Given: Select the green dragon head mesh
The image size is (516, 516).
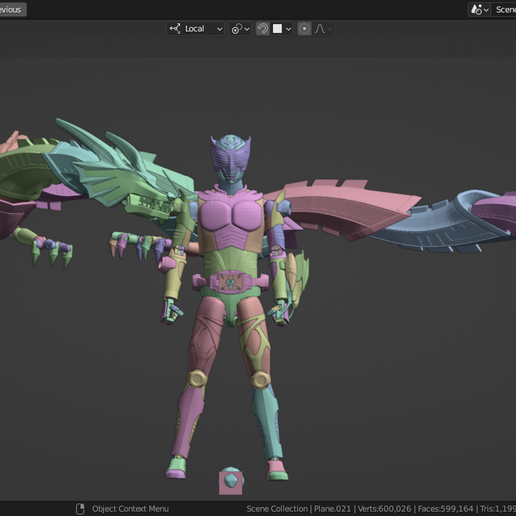Looking at the screenshot, I should [x=133, y=180].
